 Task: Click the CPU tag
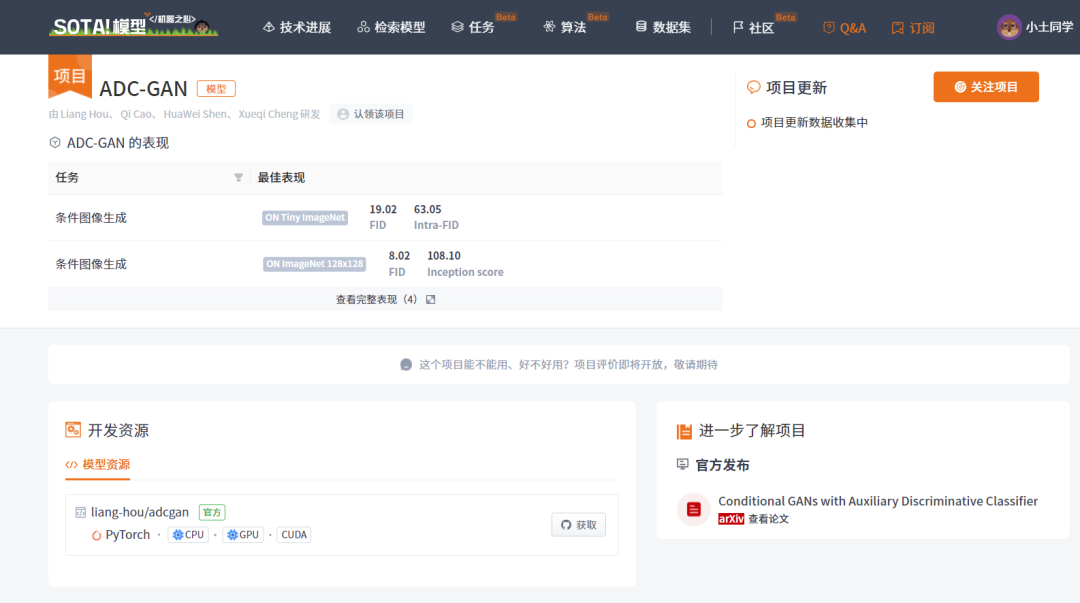point(188,535)
